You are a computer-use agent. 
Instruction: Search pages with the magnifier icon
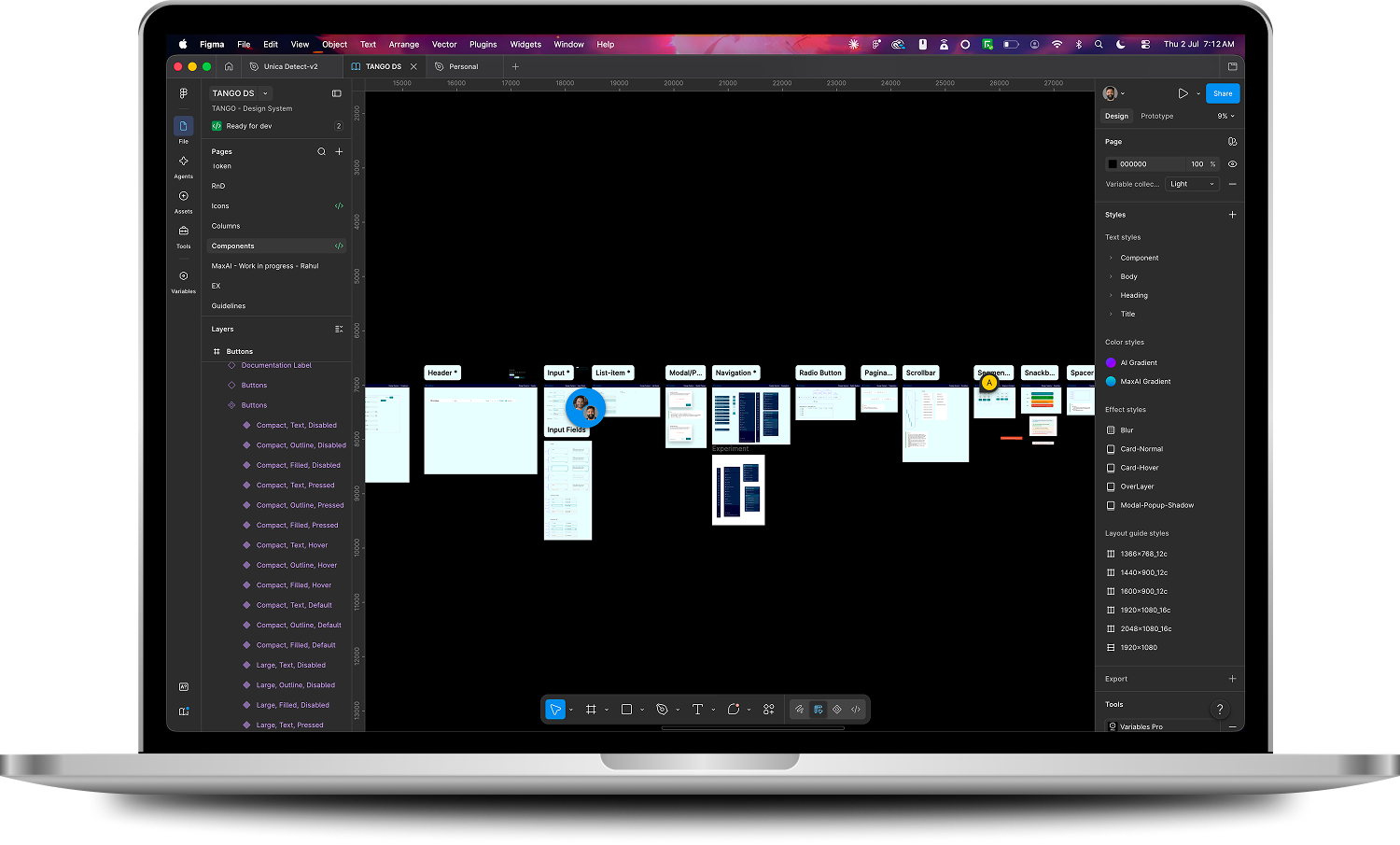[321, 151]
